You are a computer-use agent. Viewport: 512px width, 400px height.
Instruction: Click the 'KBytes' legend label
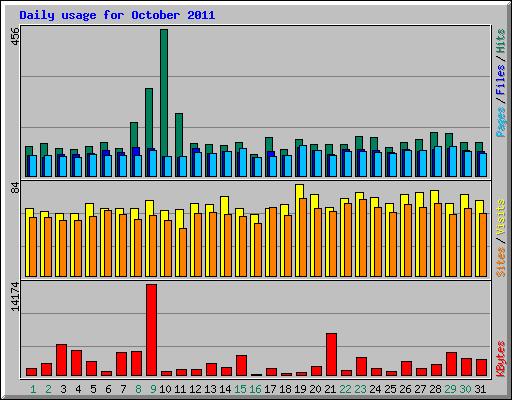click(x=500, y=359)
